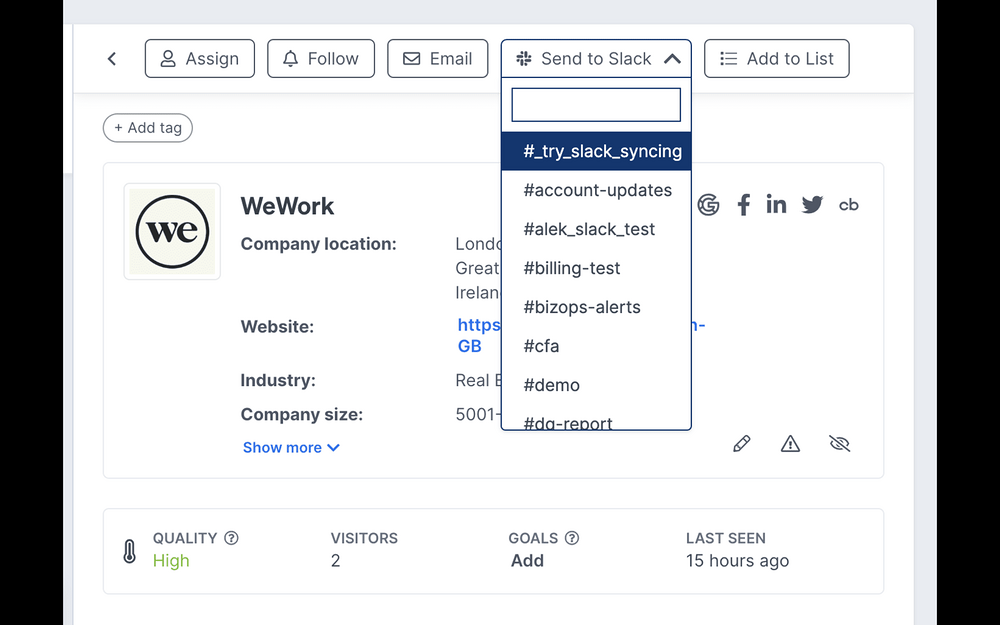Choose the #cfa channel
Image resolution: width=1000 pixels, height=625 pixels.
(596, 346)
